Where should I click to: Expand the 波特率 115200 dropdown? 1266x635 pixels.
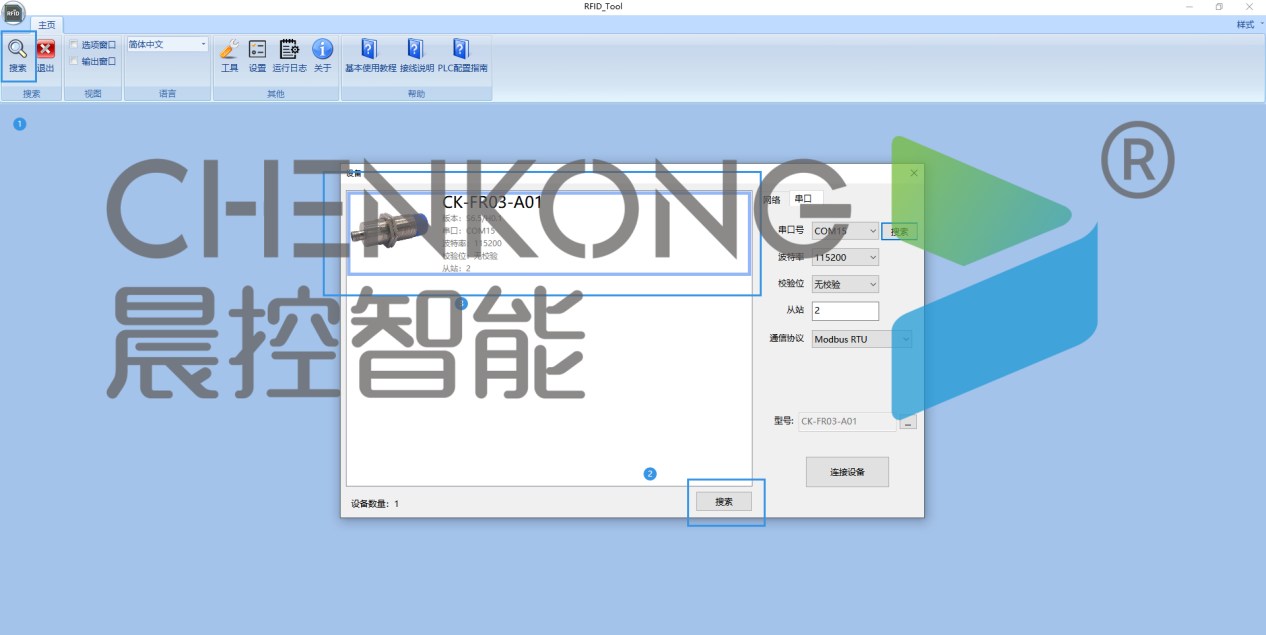coord(845,258)
